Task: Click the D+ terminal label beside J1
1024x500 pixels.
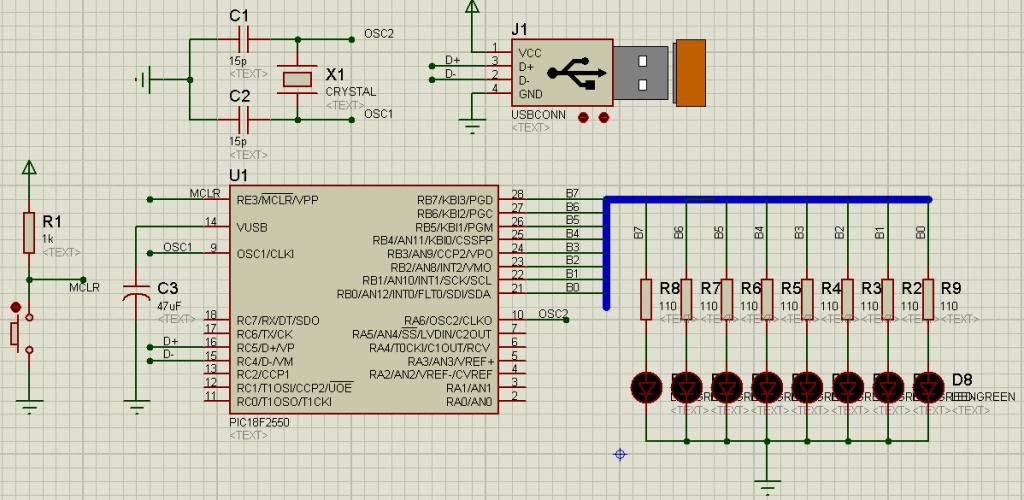Action: [452, 59]
